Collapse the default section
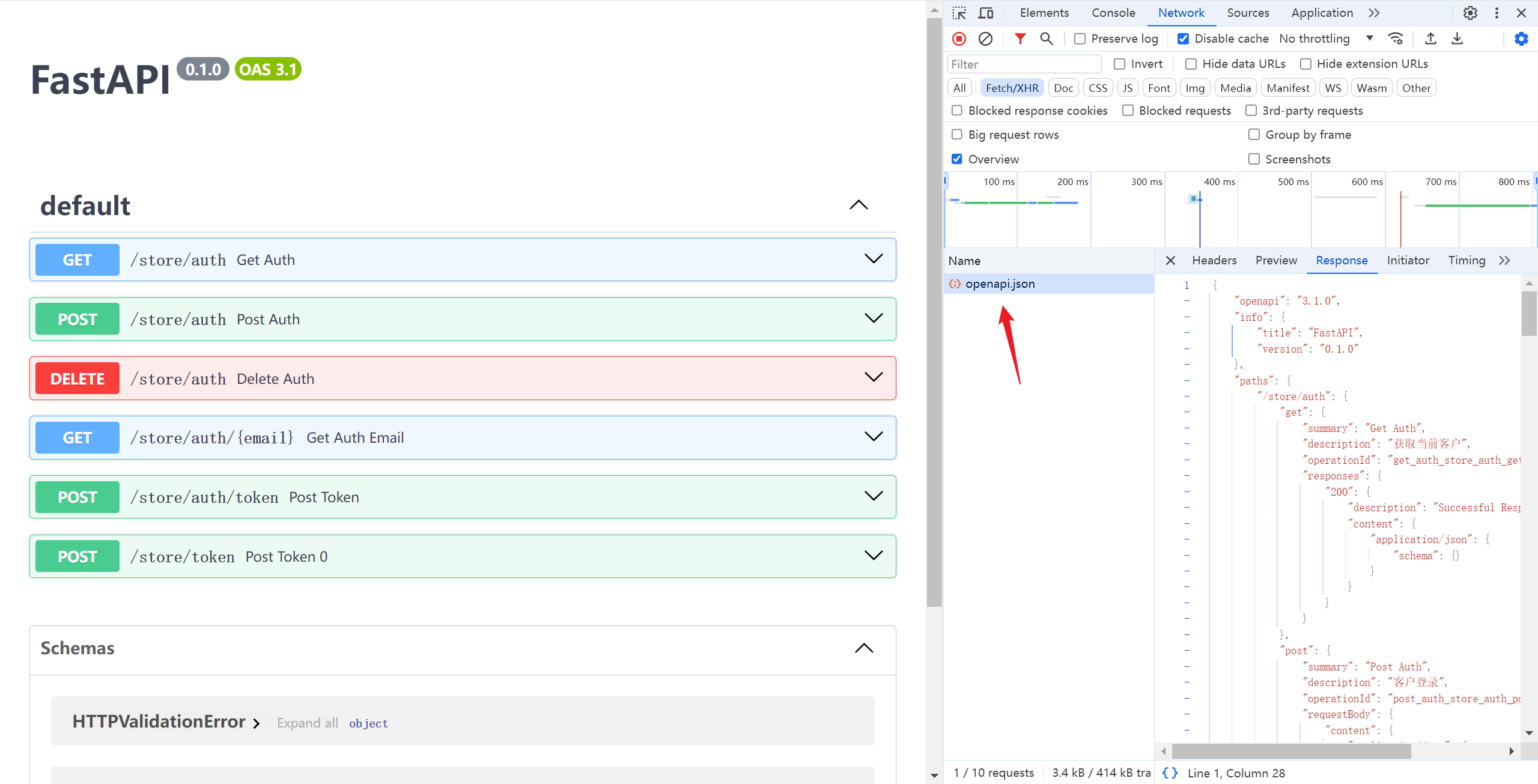Screen dimensions: 1538x784 [857, 205]
